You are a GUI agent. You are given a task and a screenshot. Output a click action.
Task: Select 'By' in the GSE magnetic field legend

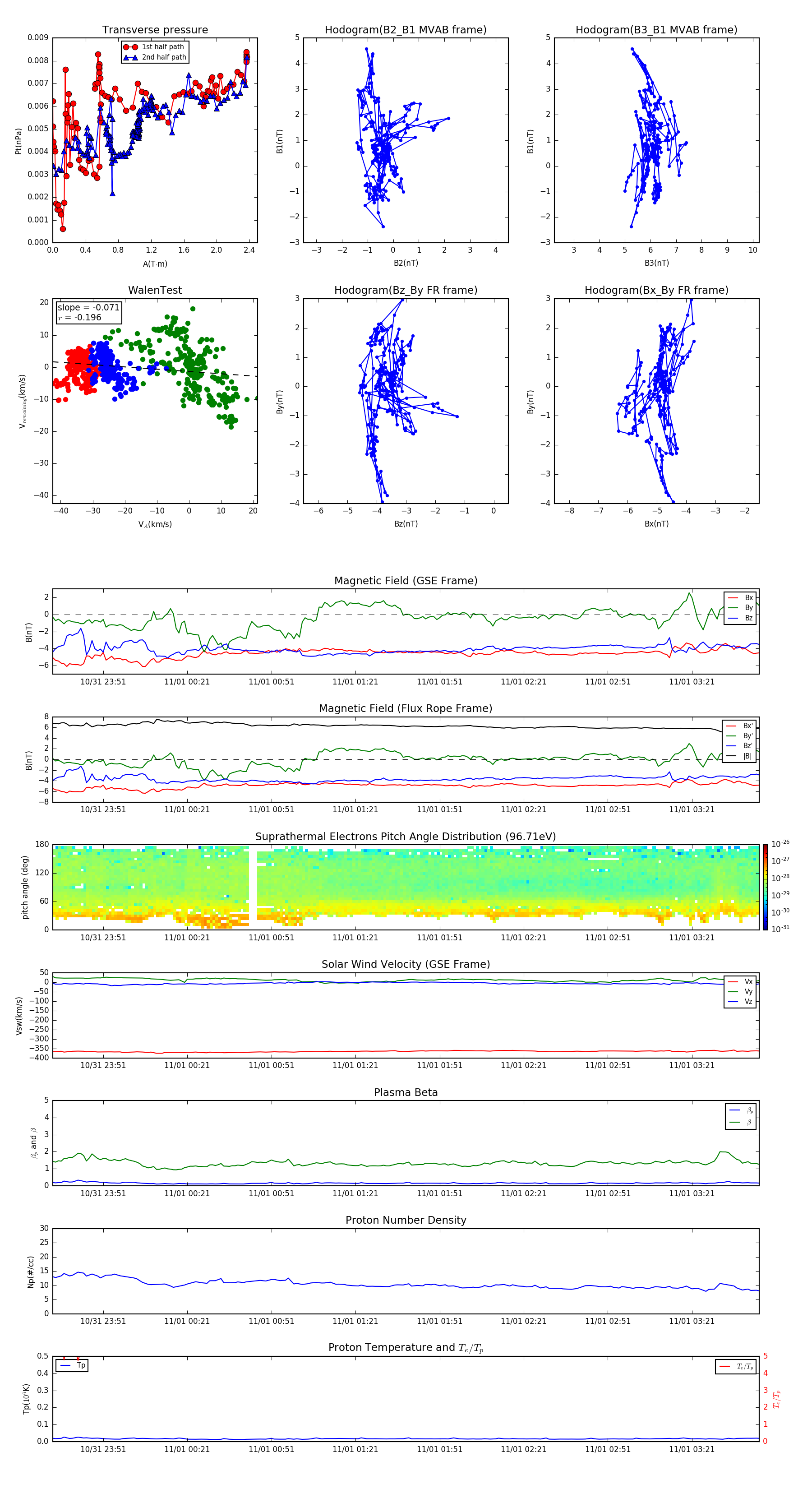[741, 607]
